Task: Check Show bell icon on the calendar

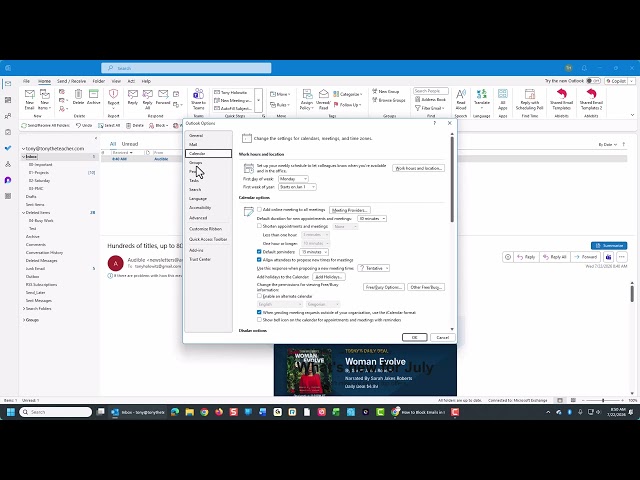Action: coord(259,320)
